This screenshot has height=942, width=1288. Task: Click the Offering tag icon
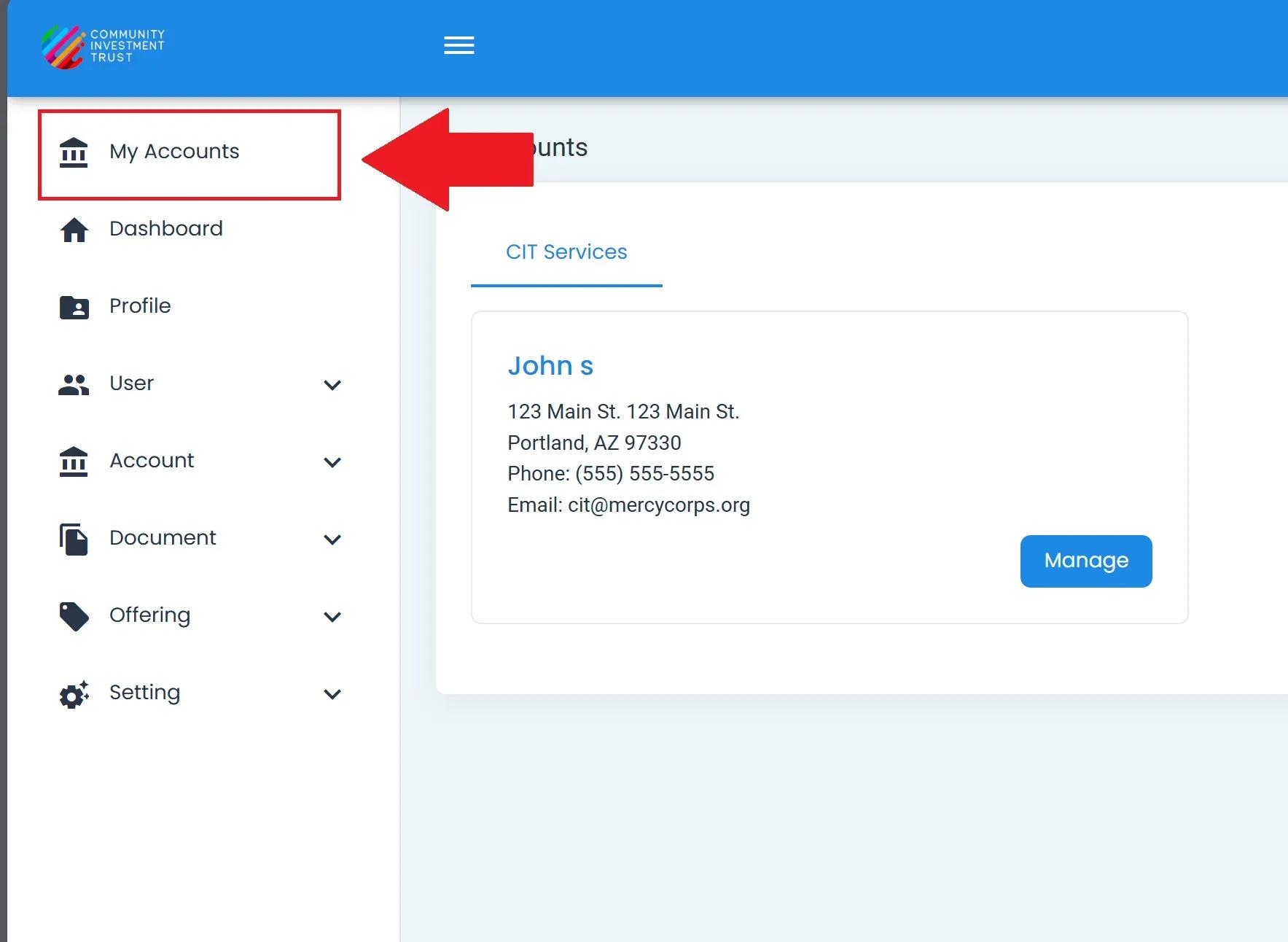74,616
